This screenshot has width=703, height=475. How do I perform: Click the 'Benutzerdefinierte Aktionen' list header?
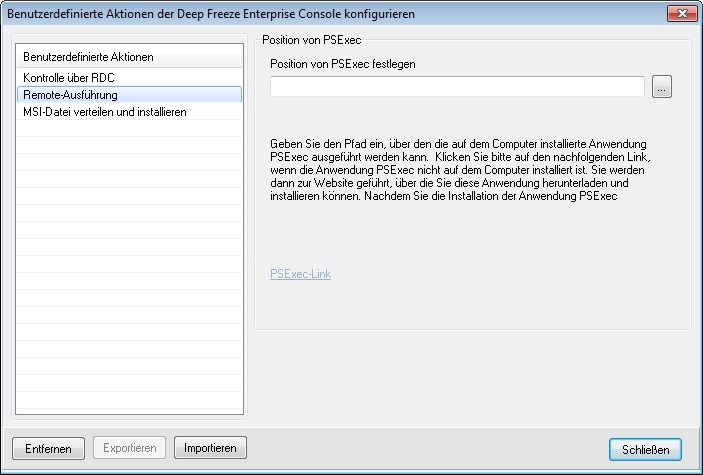(x=129, y=57)
